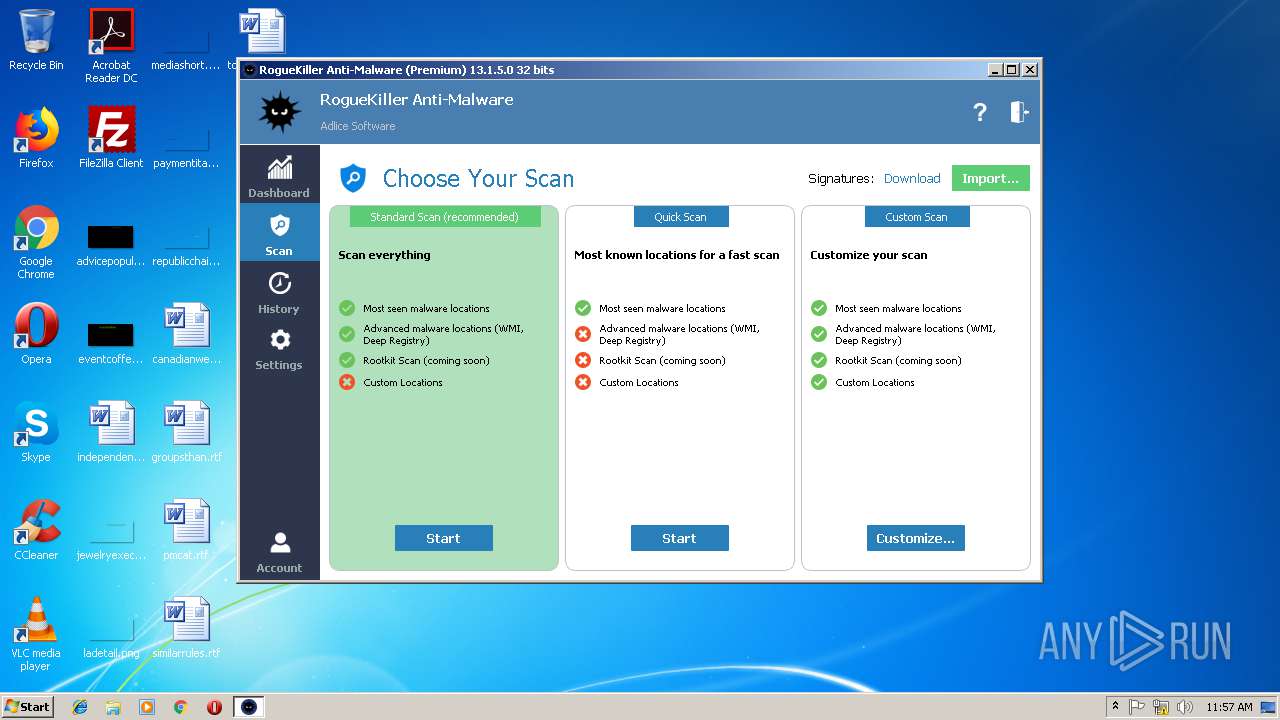Open Internet Explorer from taskbar
The height and width of the screenshot is (720, 1280).
point(80,707)
